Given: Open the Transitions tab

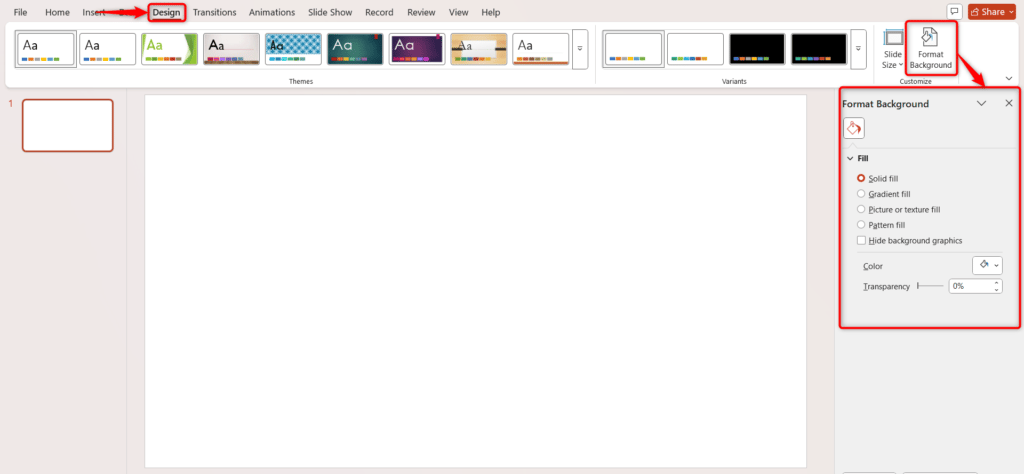Looking at the screenshot, I should pyautogui.click(x=215, y=12).
